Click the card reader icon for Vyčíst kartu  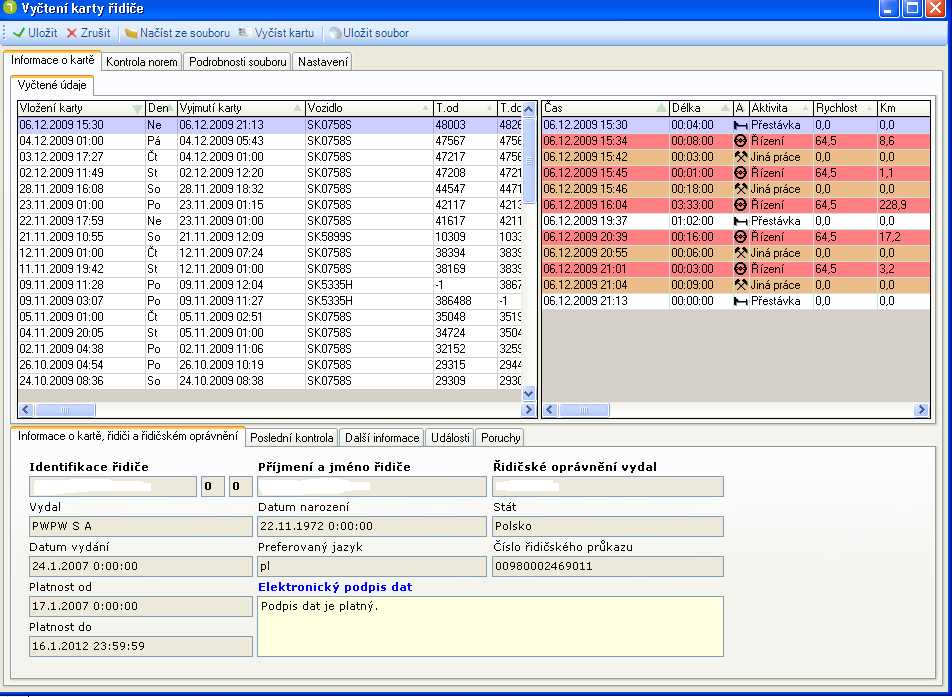[x=245, y=33]
